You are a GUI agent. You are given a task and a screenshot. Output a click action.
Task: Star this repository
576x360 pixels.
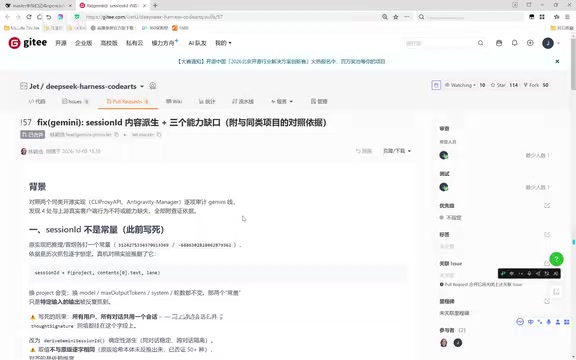(498, 85)
